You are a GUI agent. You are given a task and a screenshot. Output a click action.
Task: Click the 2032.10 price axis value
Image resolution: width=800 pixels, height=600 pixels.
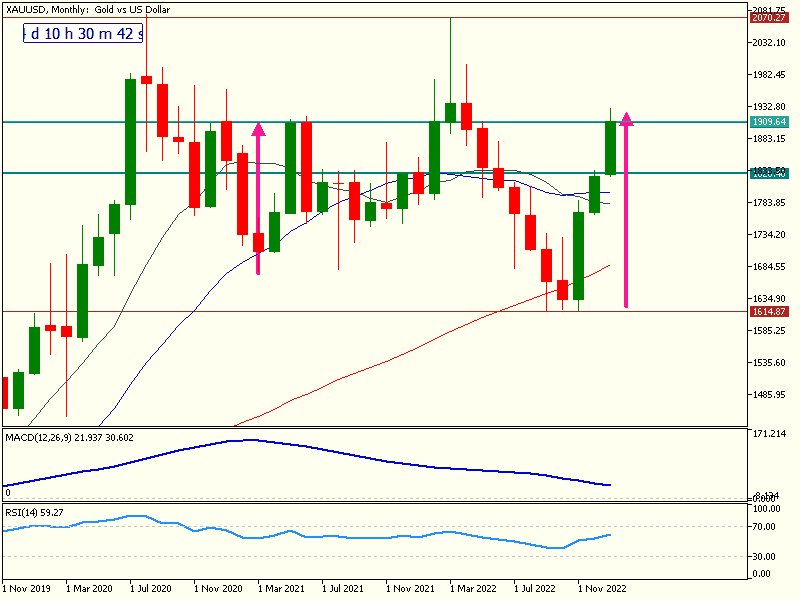pyautogui.click(x=772, y=43)
